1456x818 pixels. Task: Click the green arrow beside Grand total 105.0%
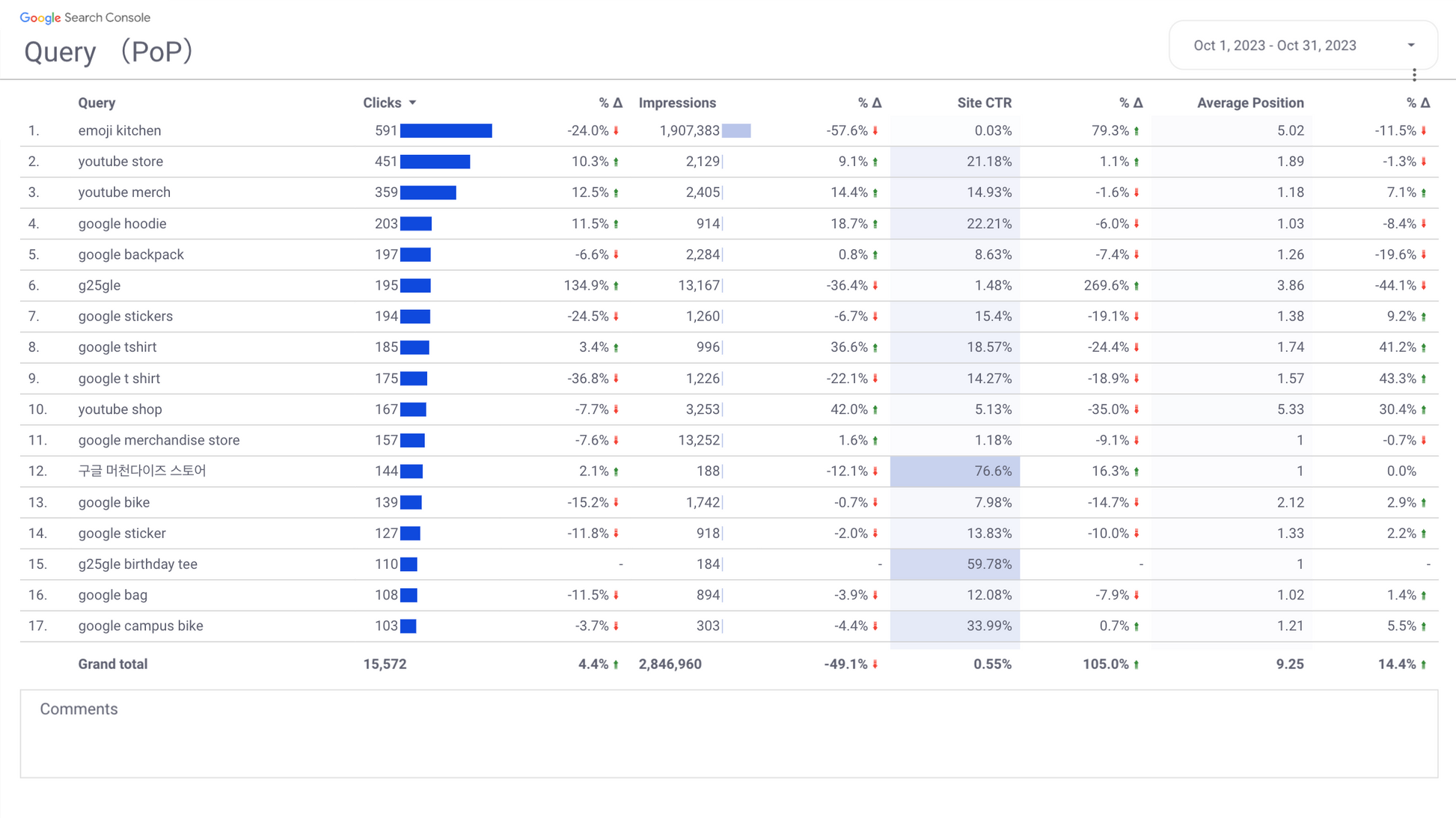[x=1137, y=665]
